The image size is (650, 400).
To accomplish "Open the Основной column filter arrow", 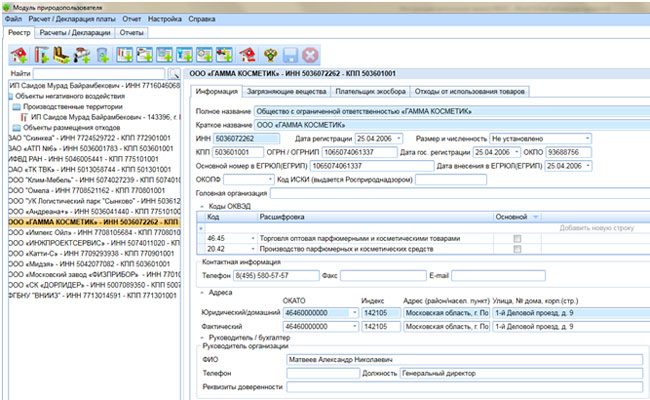I will [x=535, y=217].
